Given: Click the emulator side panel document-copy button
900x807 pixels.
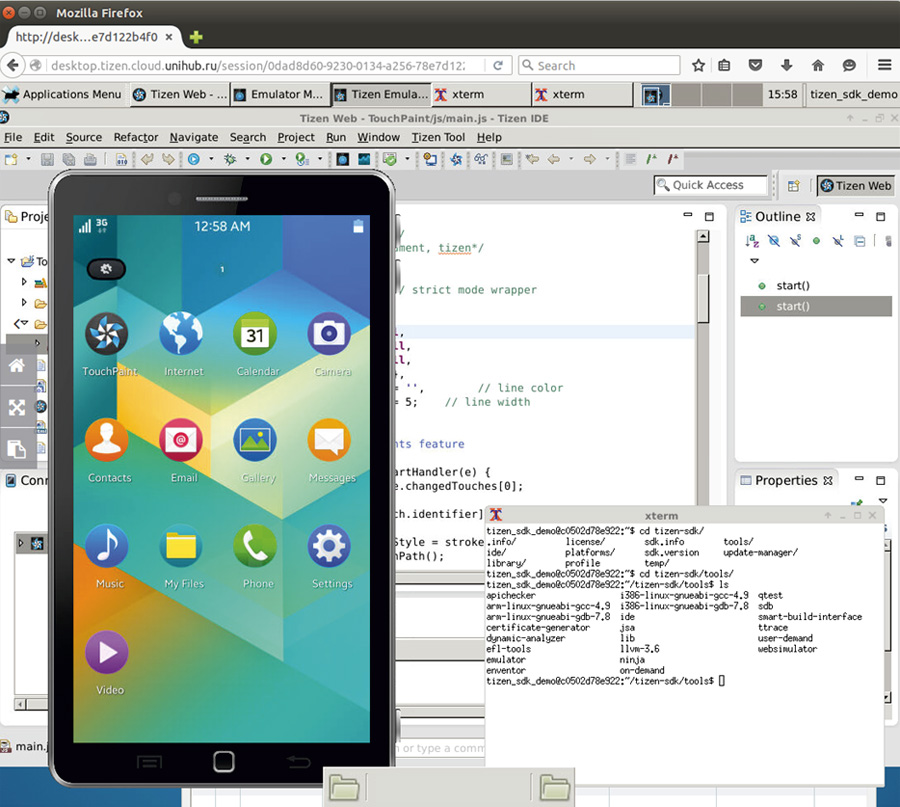Looking at the screenshot, I should [x=17, y=449].
